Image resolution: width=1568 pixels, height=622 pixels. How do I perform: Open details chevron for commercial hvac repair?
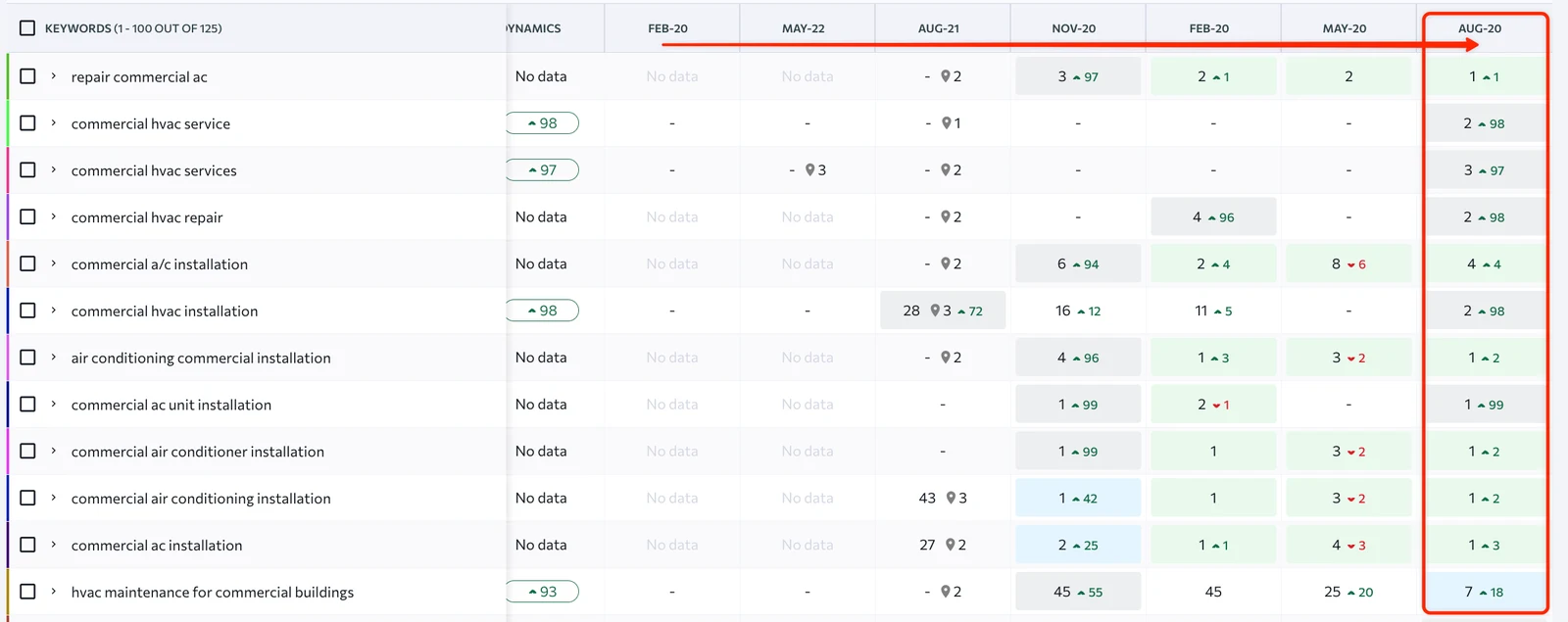coord(54,216)
